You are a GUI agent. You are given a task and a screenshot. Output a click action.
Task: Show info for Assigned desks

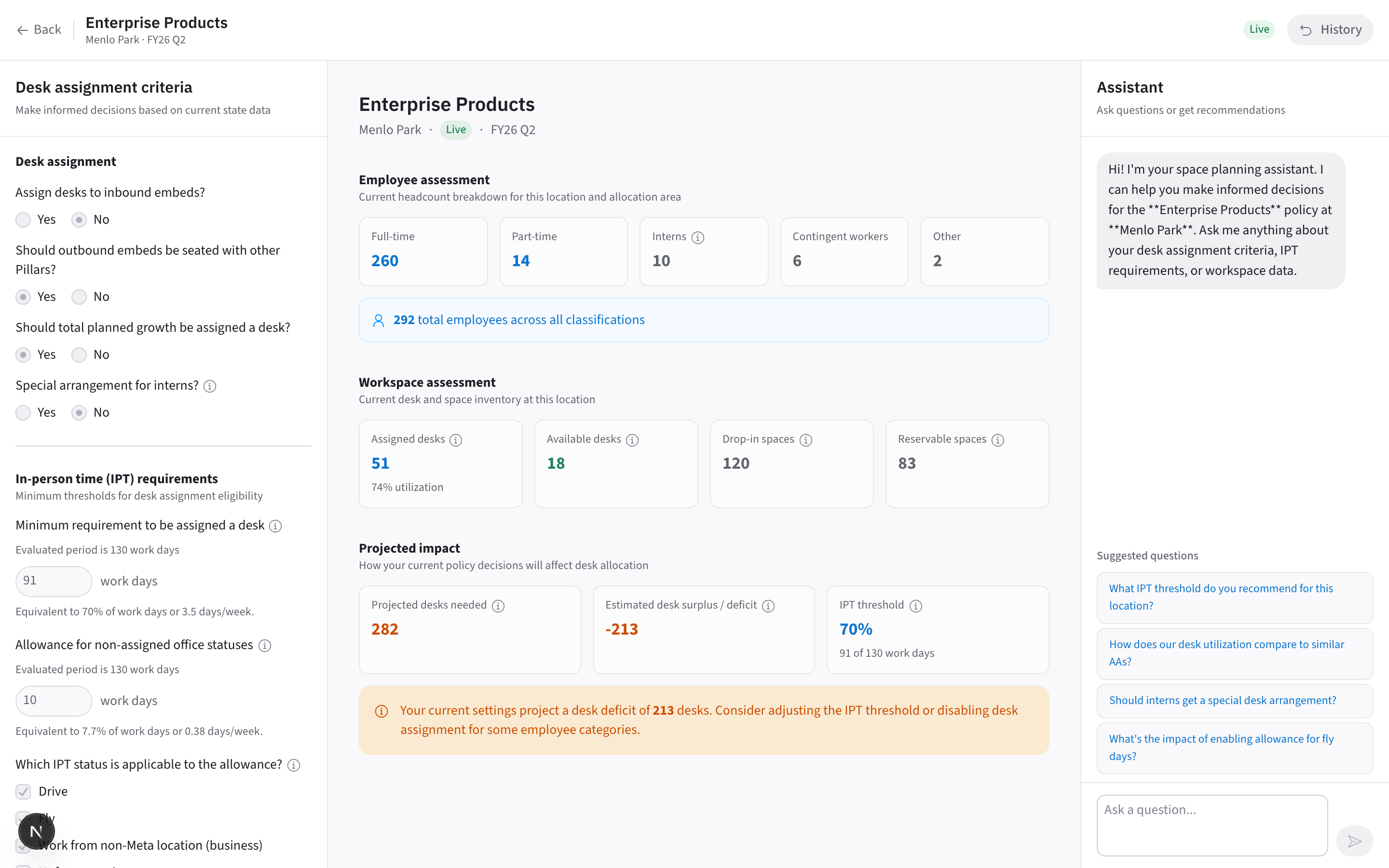(x=456, y=440)
